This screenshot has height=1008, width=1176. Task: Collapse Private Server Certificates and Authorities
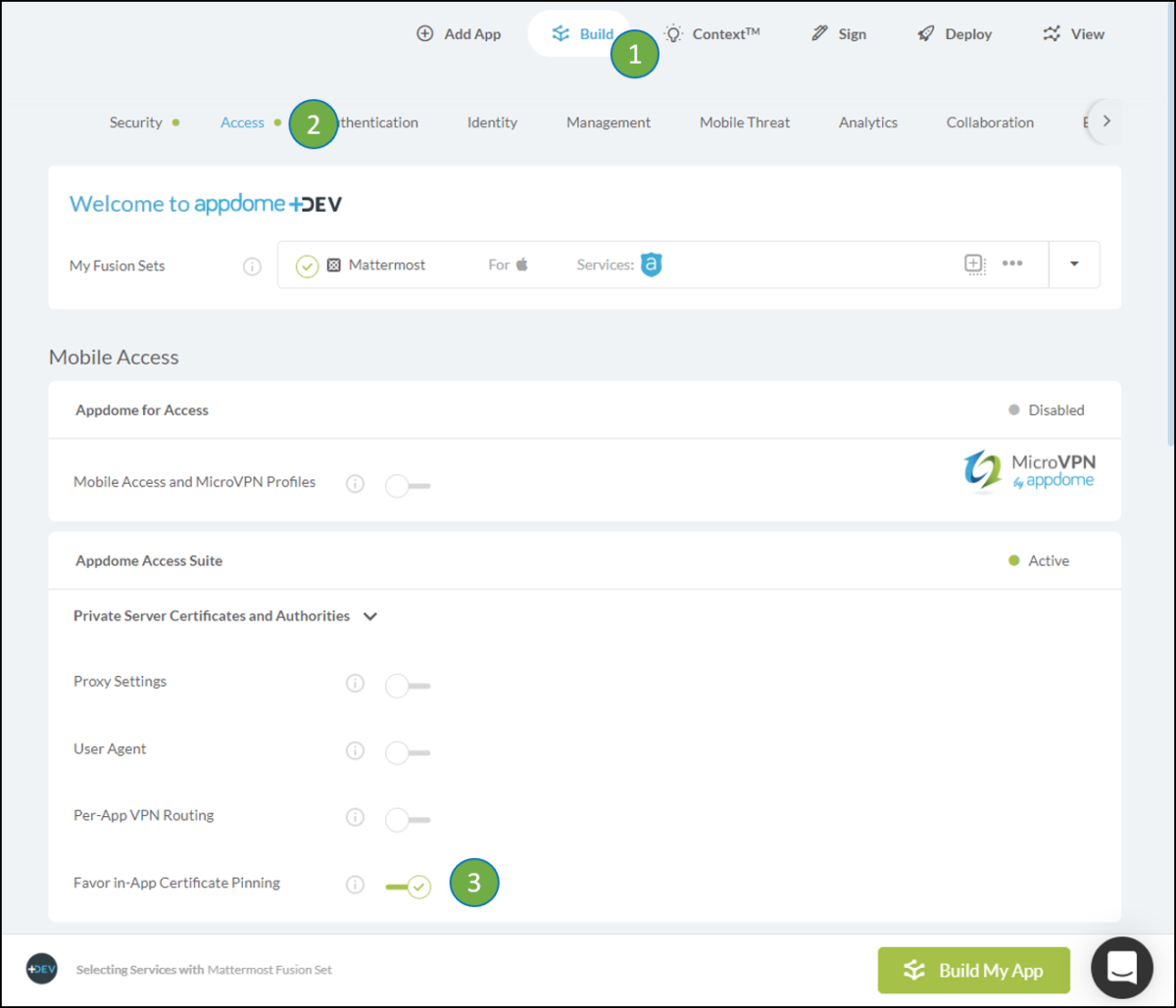pos(369,616)
